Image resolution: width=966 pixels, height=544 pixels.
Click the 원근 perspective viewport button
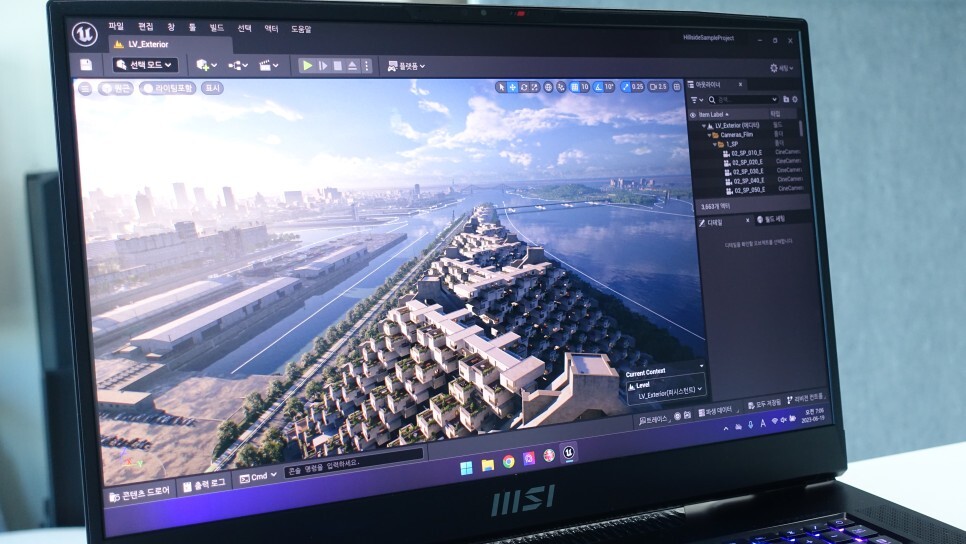(x=116, y=89)
